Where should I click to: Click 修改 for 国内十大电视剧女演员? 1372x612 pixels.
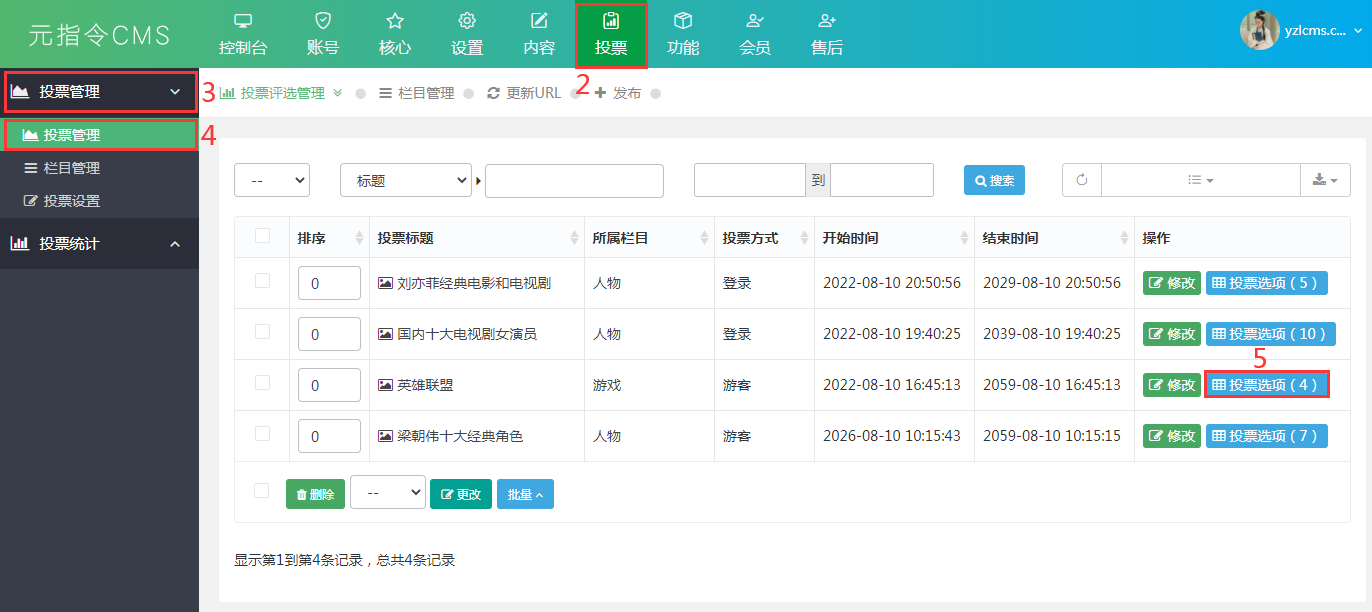(1172, 334)
